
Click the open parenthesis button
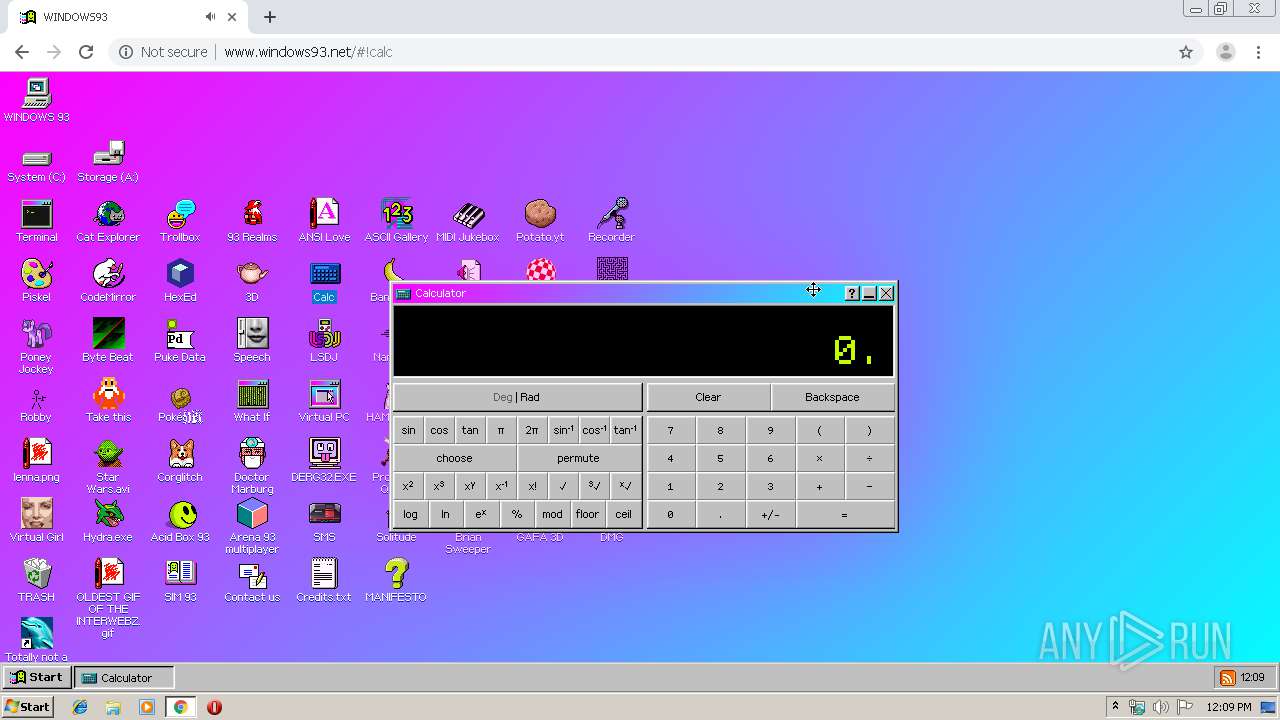coord(819,430)
